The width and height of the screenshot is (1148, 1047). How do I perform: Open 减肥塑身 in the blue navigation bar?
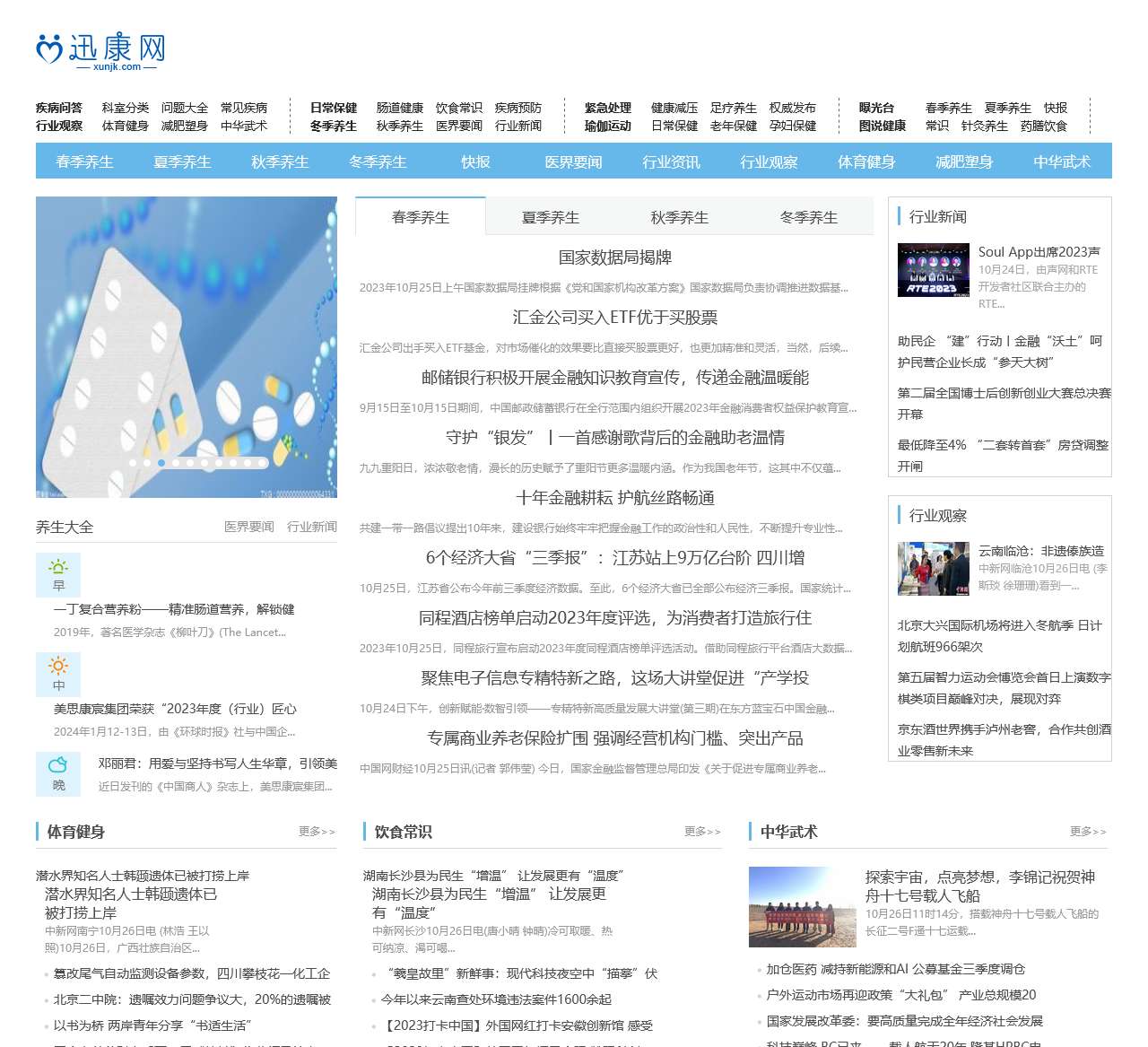coord(964,161)
